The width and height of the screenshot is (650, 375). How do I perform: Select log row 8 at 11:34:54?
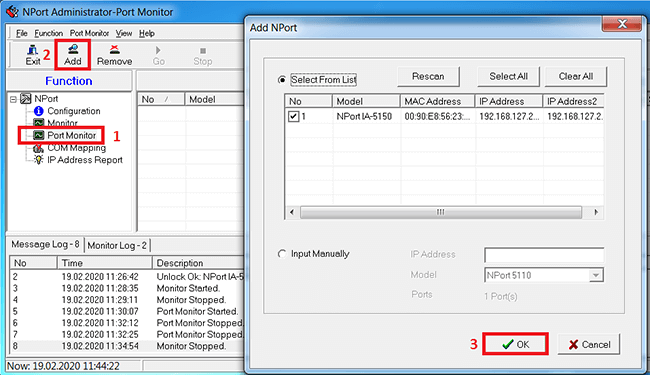(x=127, y=346)
